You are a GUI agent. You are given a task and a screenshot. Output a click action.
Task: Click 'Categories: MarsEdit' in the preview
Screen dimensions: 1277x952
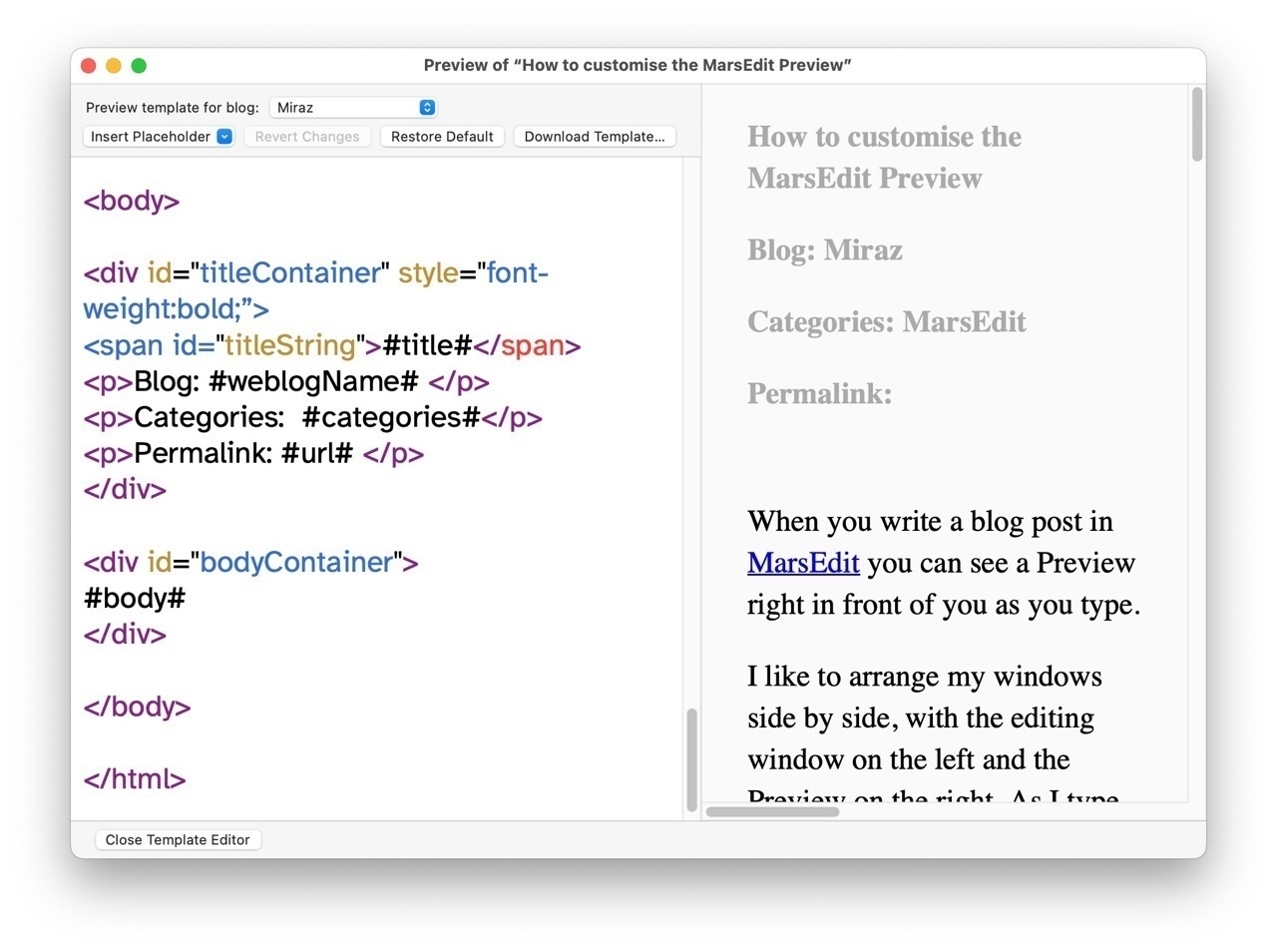[887, 321]
